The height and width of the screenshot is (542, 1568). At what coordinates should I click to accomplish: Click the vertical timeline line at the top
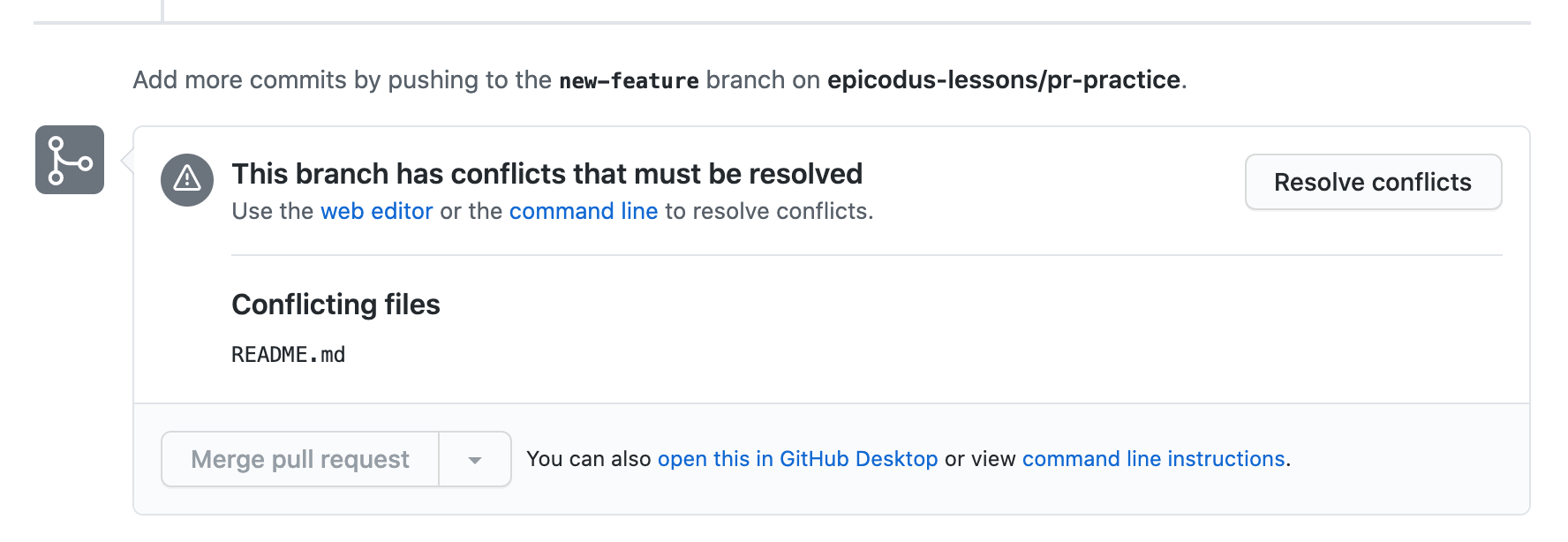pos(162,11)
